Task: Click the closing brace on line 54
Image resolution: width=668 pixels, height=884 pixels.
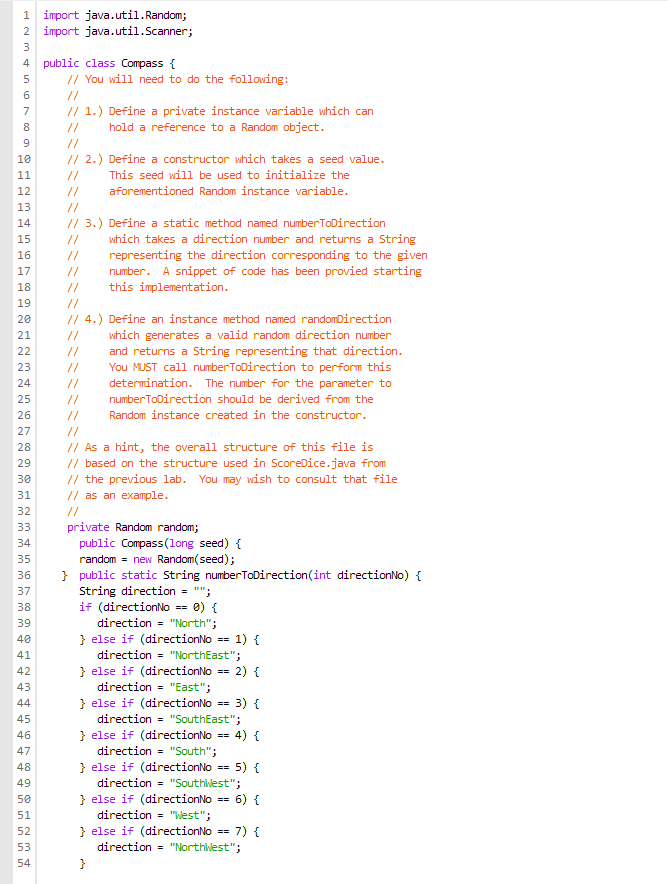Action: click(82, 863)
